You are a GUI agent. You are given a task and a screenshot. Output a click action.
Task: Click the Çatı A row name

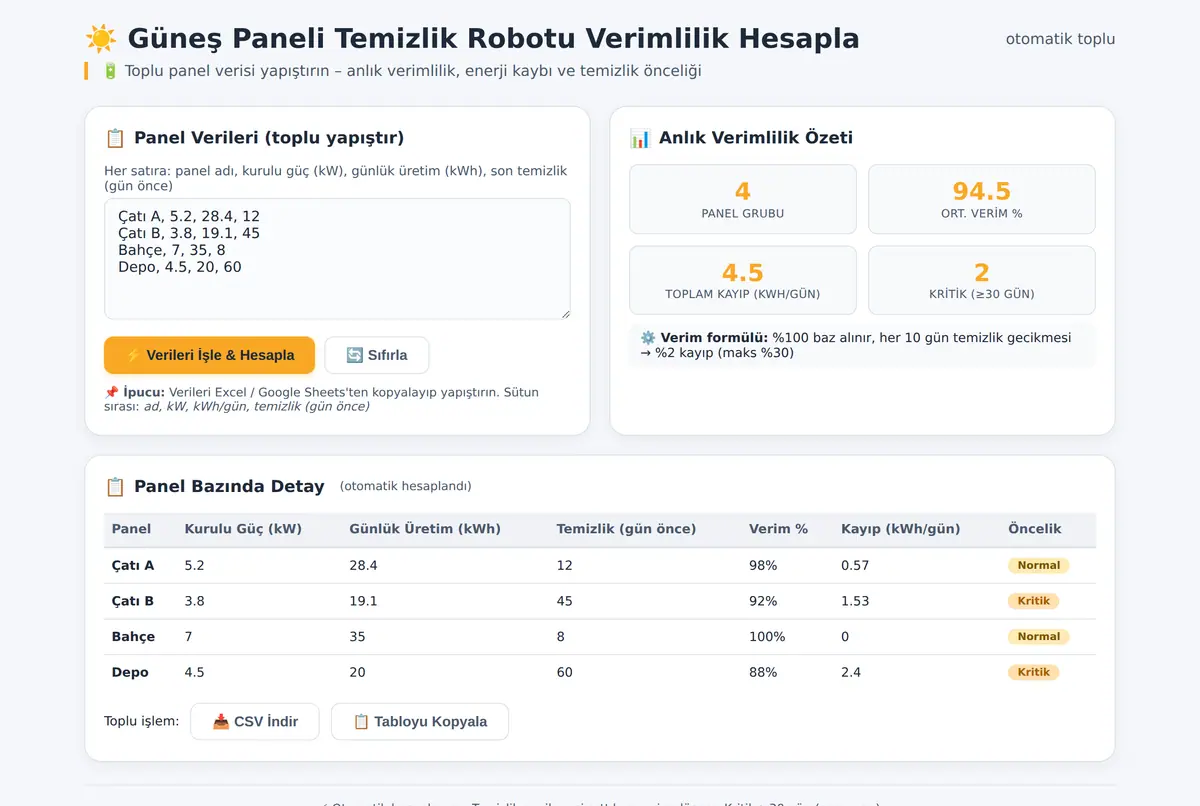coord(133,566)
